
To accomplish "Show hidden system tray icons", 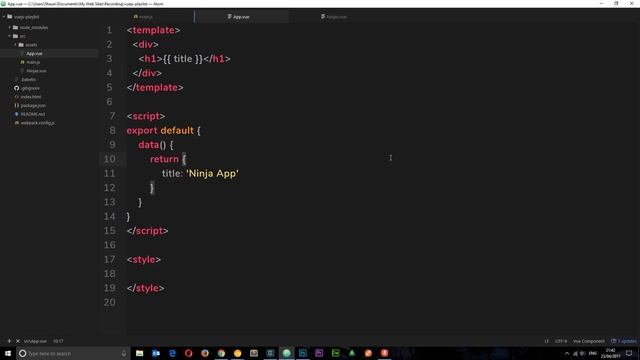I will pyautogui.click(x=567, y=353).
